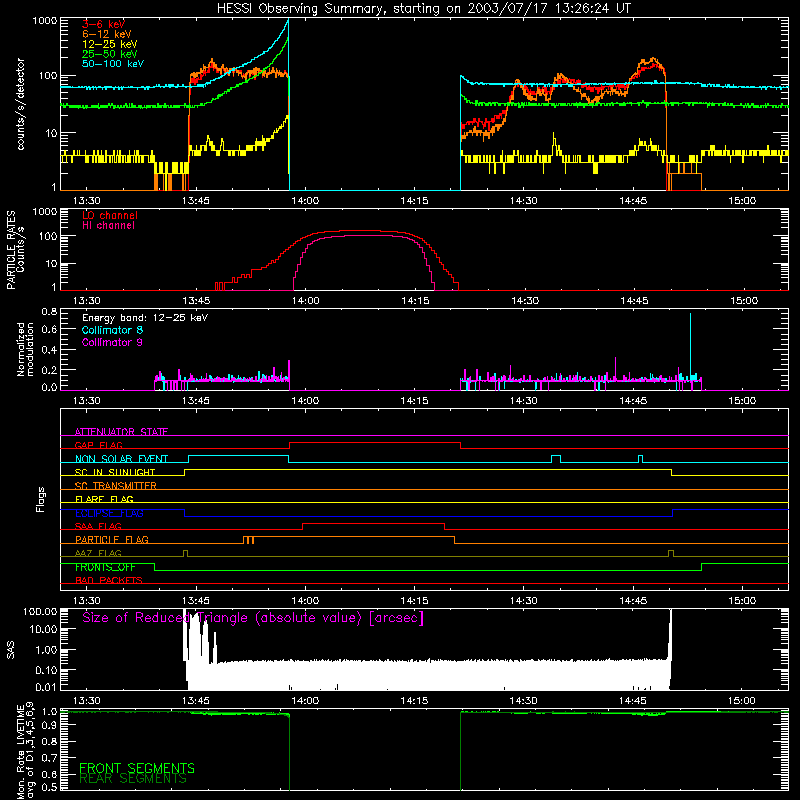
Task: Click "13:30" tick label under the count-rate panel
Action: [x=86, y=201]
